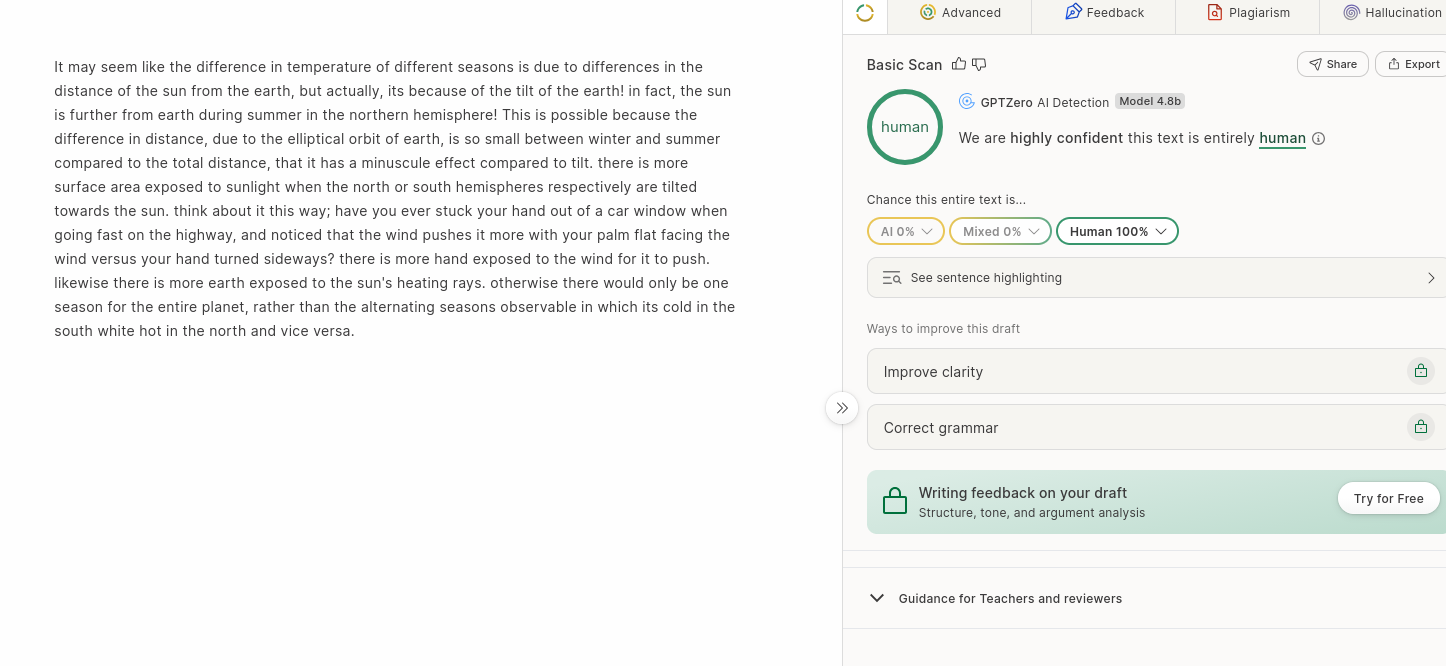The image size is (1446, 666).
Task: Expand the Human 100% dropdown
Action: [x=1117, y=231]
